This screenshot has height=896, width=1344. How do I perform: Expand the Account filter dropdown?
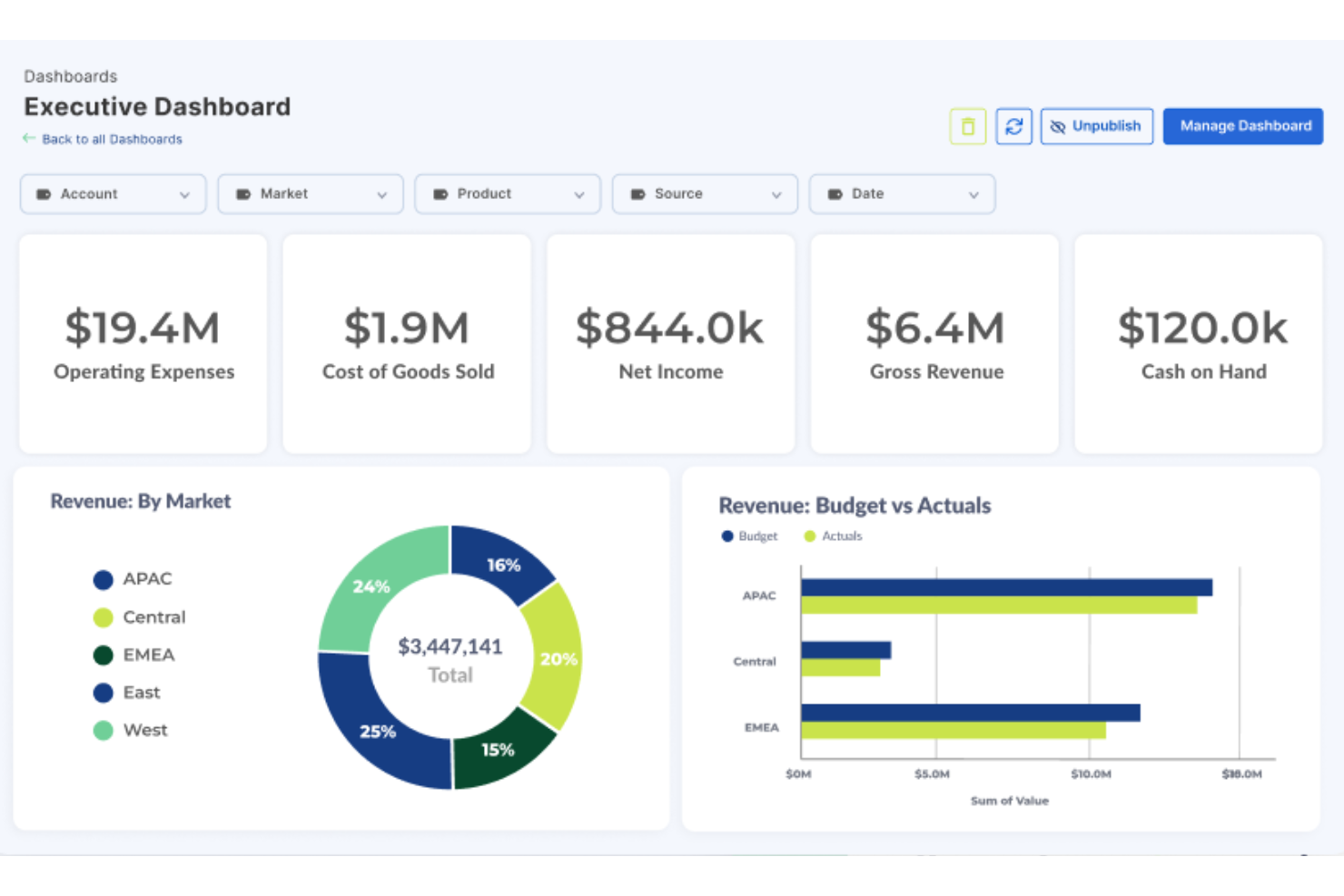coord(114,194)
